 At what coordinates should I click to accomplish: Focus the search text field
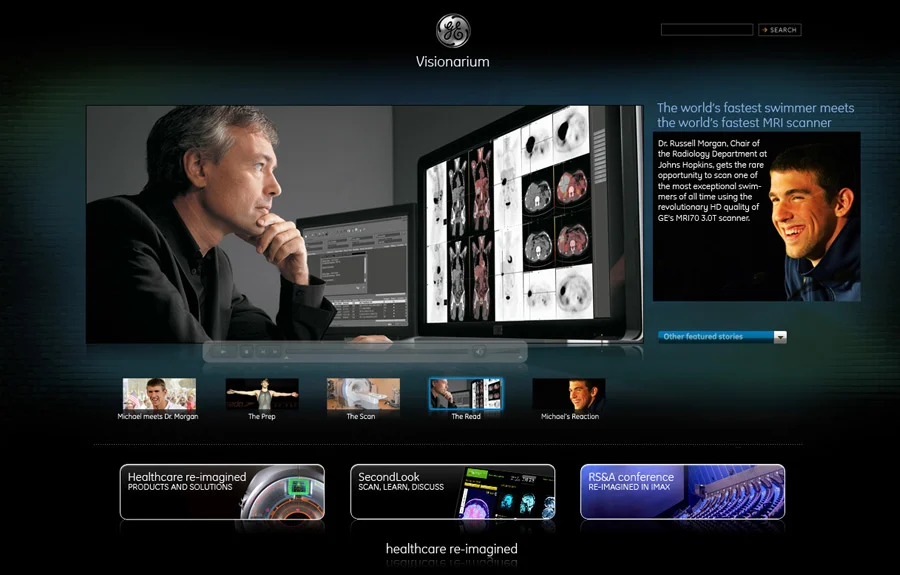click(x=707, y=30)
